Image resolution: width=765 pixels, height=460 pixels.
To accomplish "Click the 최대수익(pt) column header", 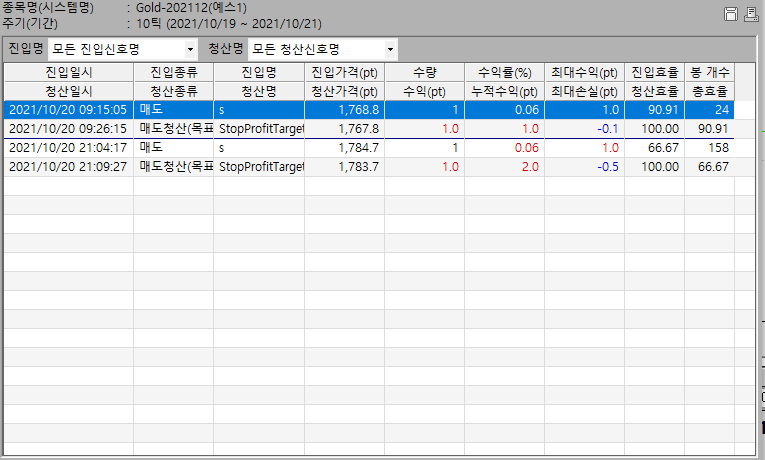I will (x=584, y=72).
